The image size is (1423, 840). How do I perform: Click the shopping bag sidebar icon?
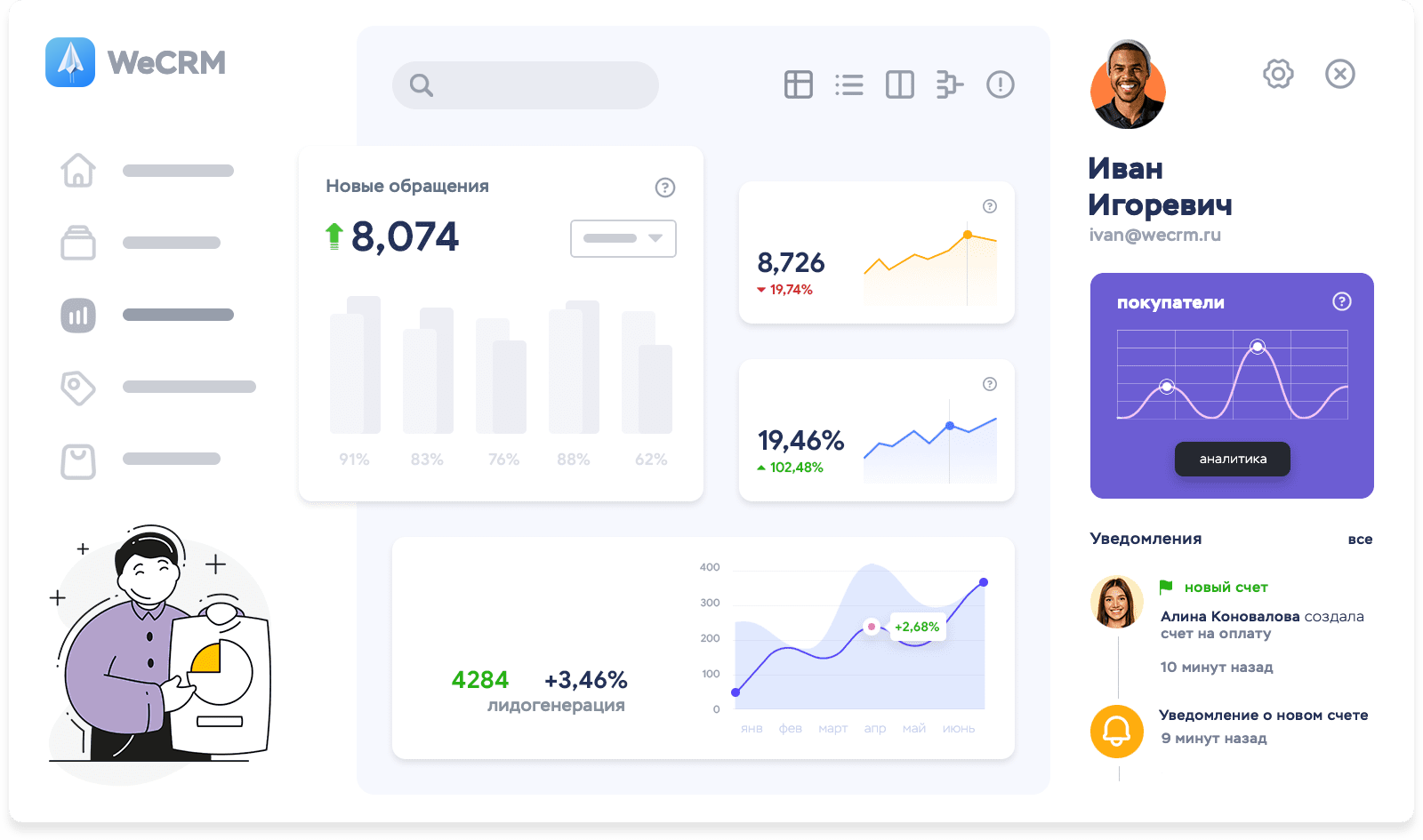(78, 461)
